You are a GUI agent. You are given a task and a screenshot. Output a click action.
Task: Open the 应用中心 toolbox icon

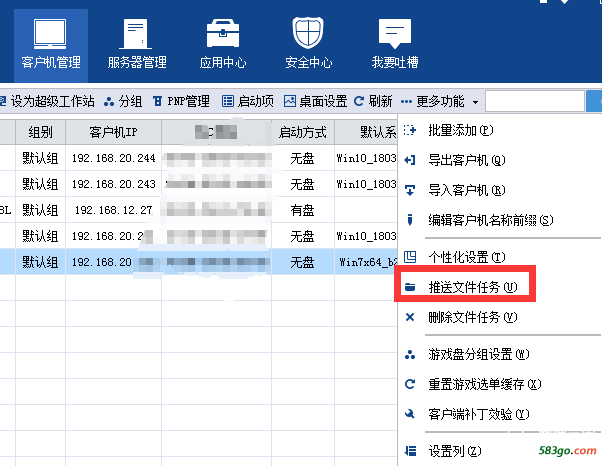click(223, 34)
